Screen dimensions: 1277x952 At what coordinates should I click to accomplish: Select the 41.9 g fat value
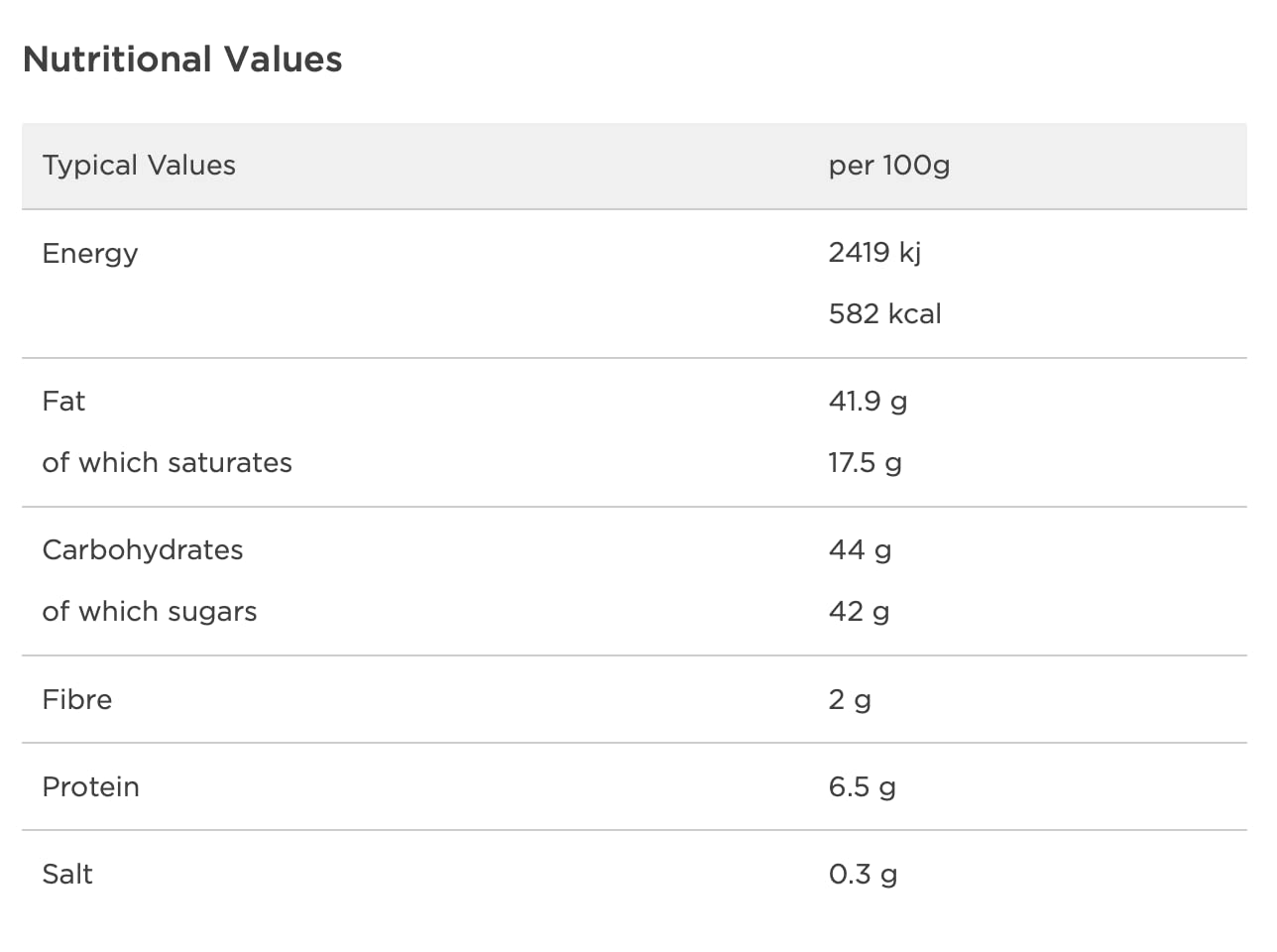pyautogui.click(x=868, y=401)
